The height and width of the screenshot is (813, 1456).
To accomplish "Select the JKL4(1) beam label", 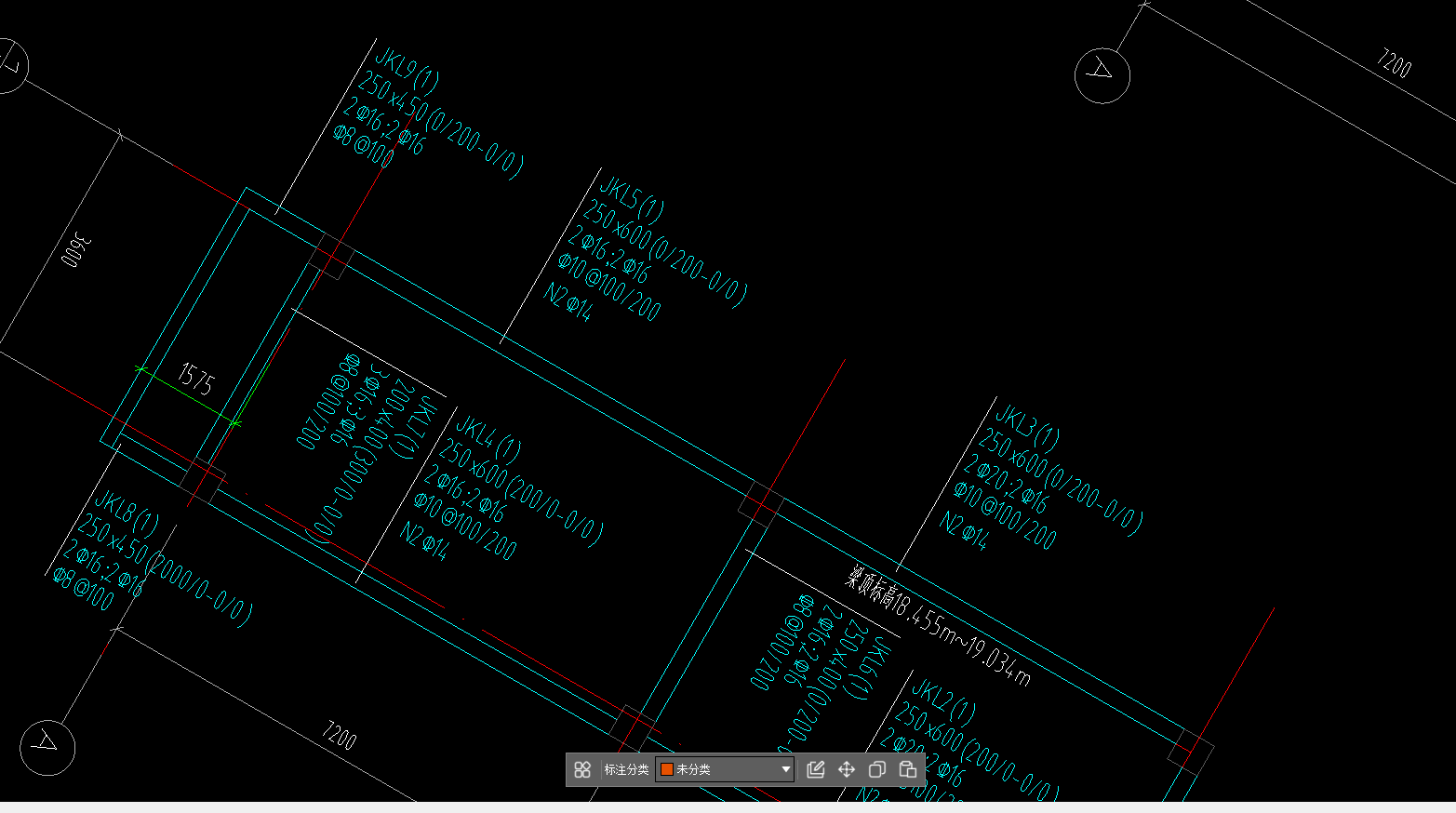I will (x=488, y=439).
